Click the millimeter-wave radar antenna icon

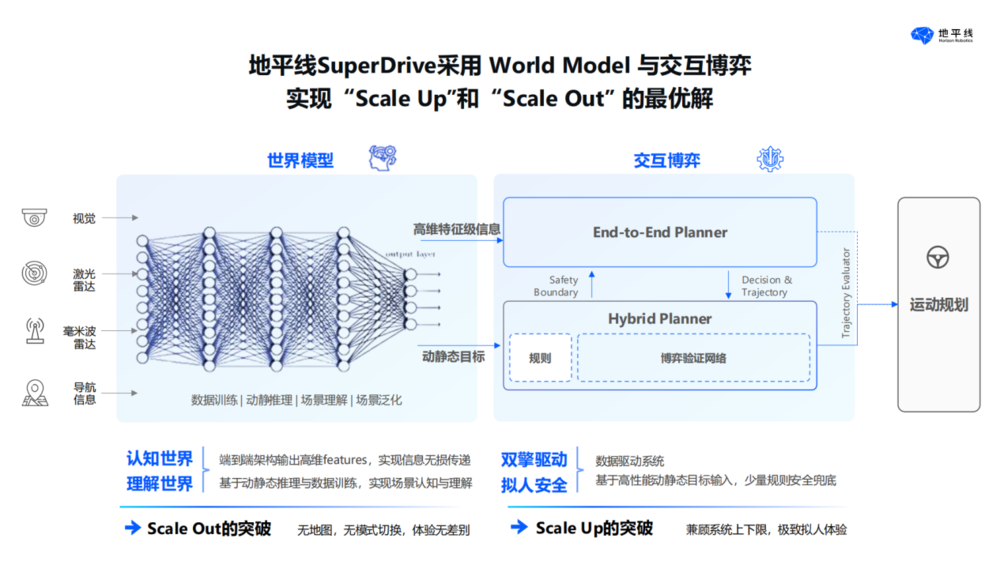pos(35,331)
